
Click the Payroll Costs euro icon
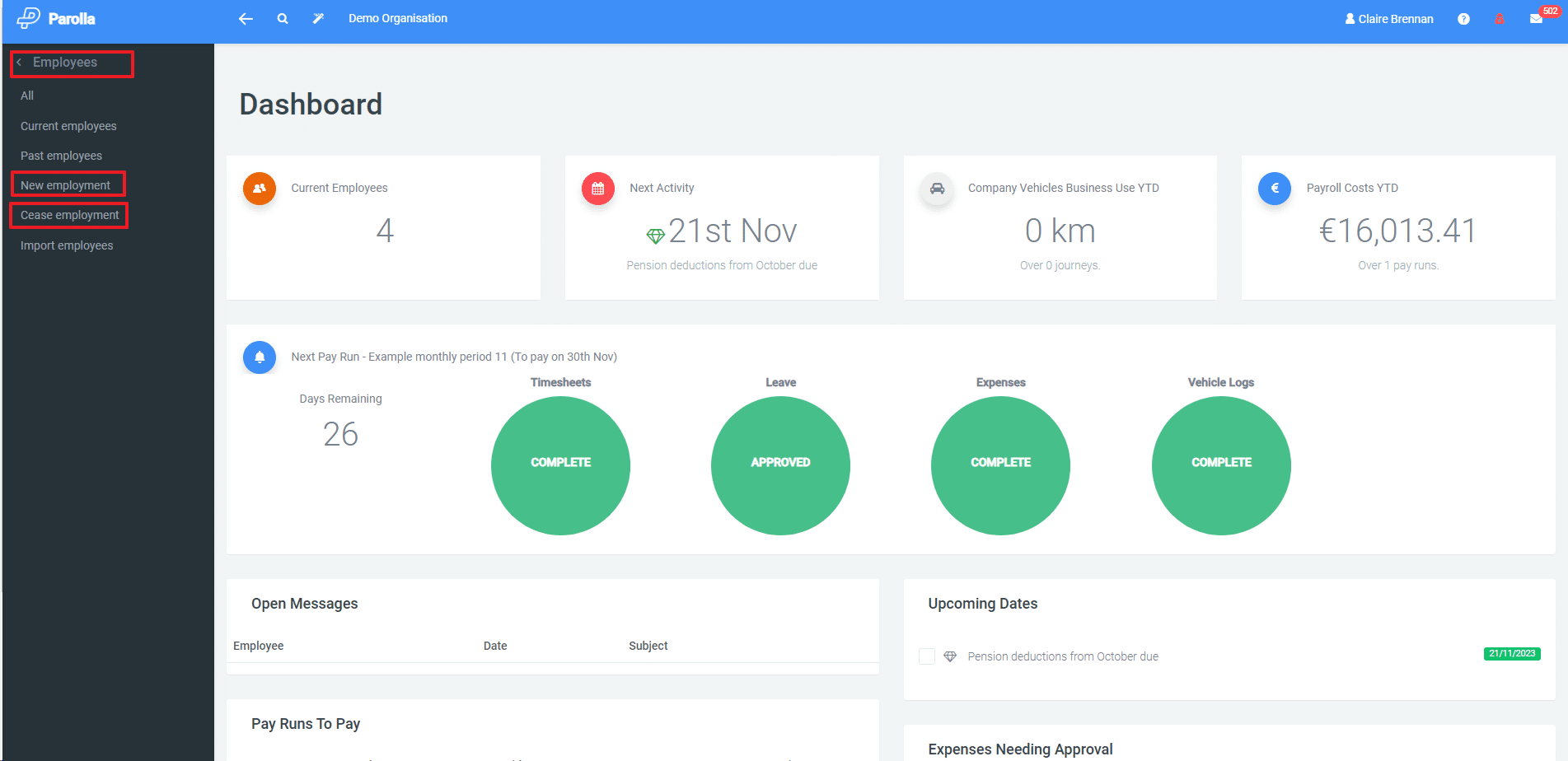click(1275, 189)
